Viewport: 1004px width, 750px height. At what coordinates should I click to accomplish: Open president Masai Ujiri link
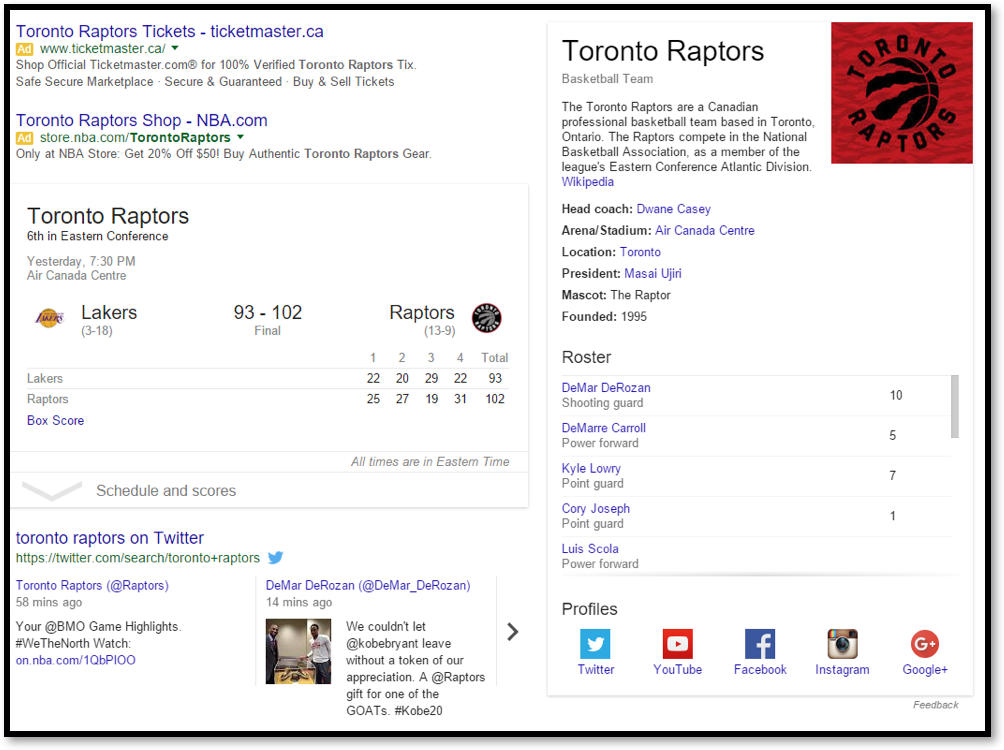tap(652, 273)
